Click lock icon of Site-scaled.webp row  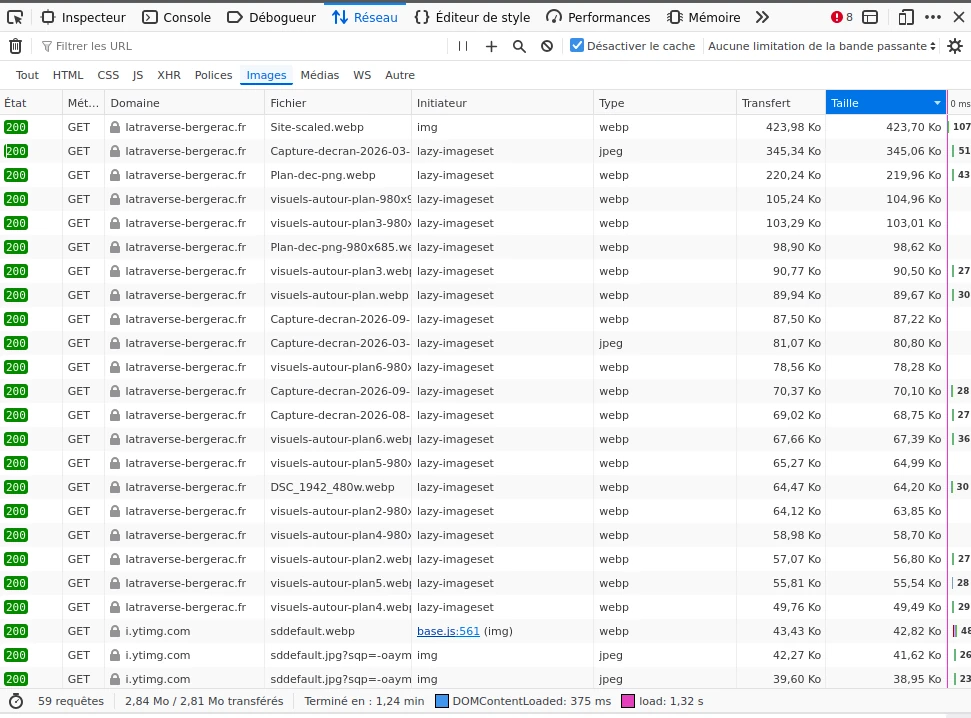(115, 127)
